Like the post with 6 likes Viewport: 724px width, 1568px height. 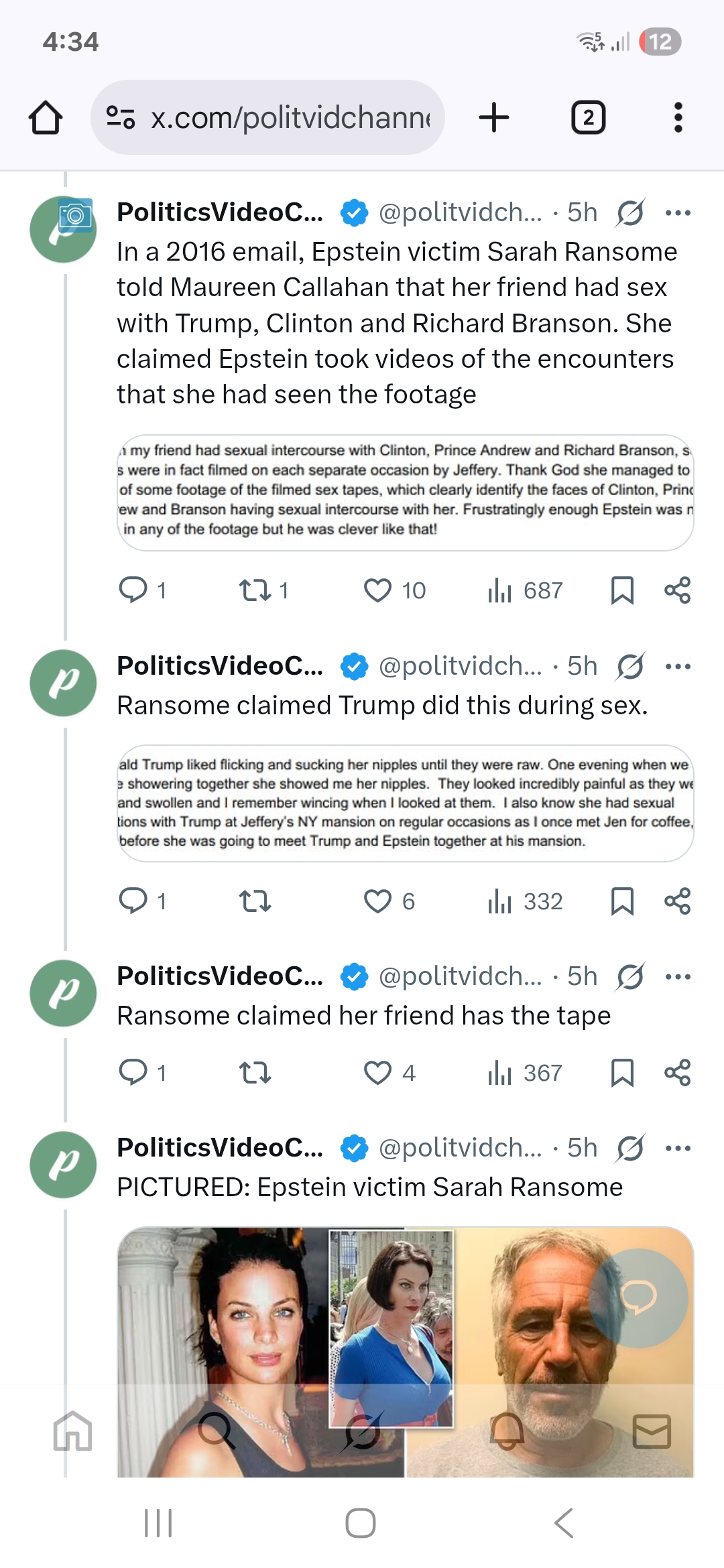coord(378,901)
